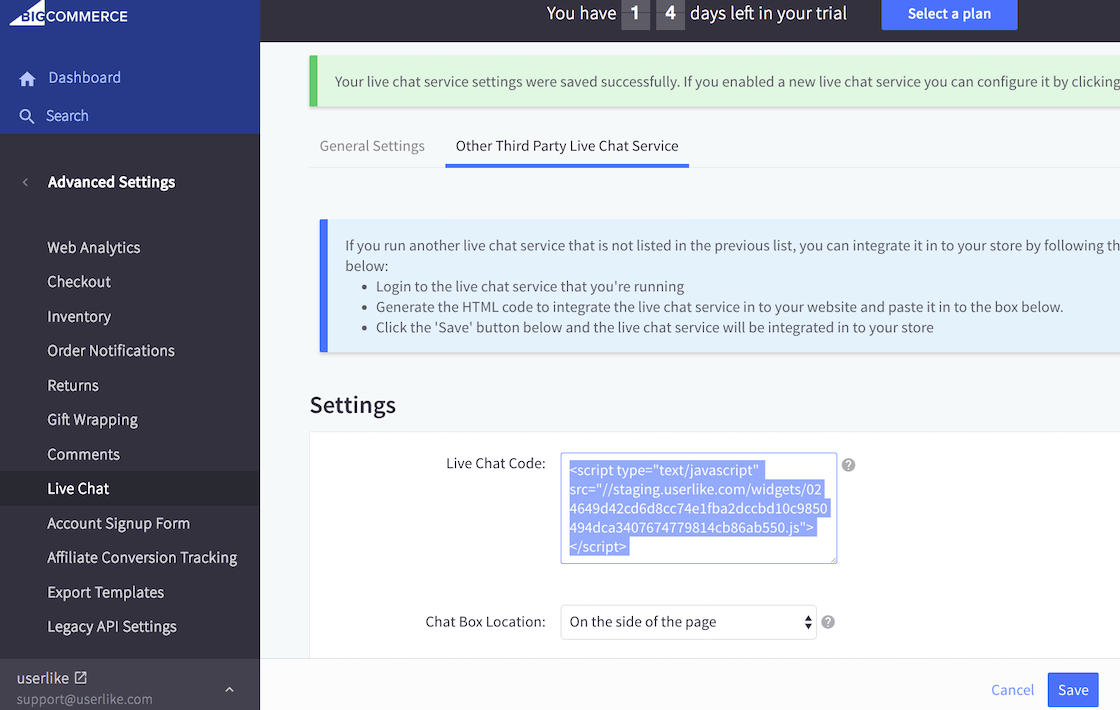
Task: Click the Dashboard home icon
Action: click(x=27, y=78)
